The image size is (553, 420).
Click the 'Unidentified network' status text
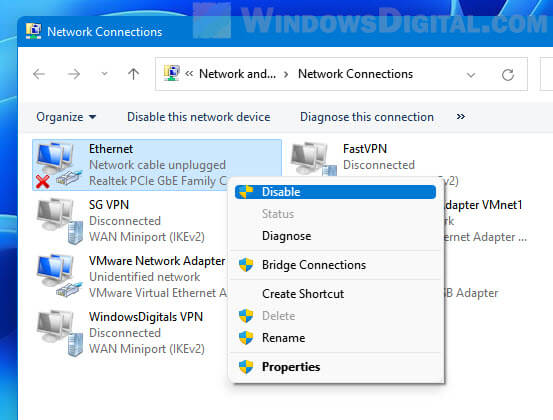(145, 277)
